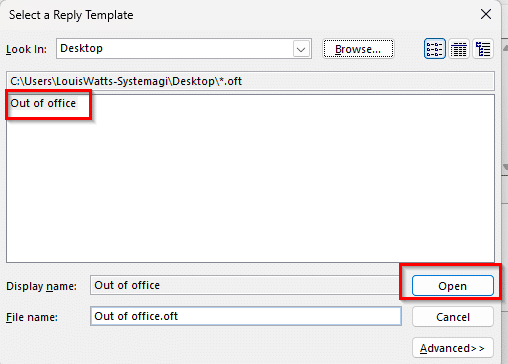This screenshot has height=364, width=508.
Task: Click the Look In label
Action: pos(26,49)
